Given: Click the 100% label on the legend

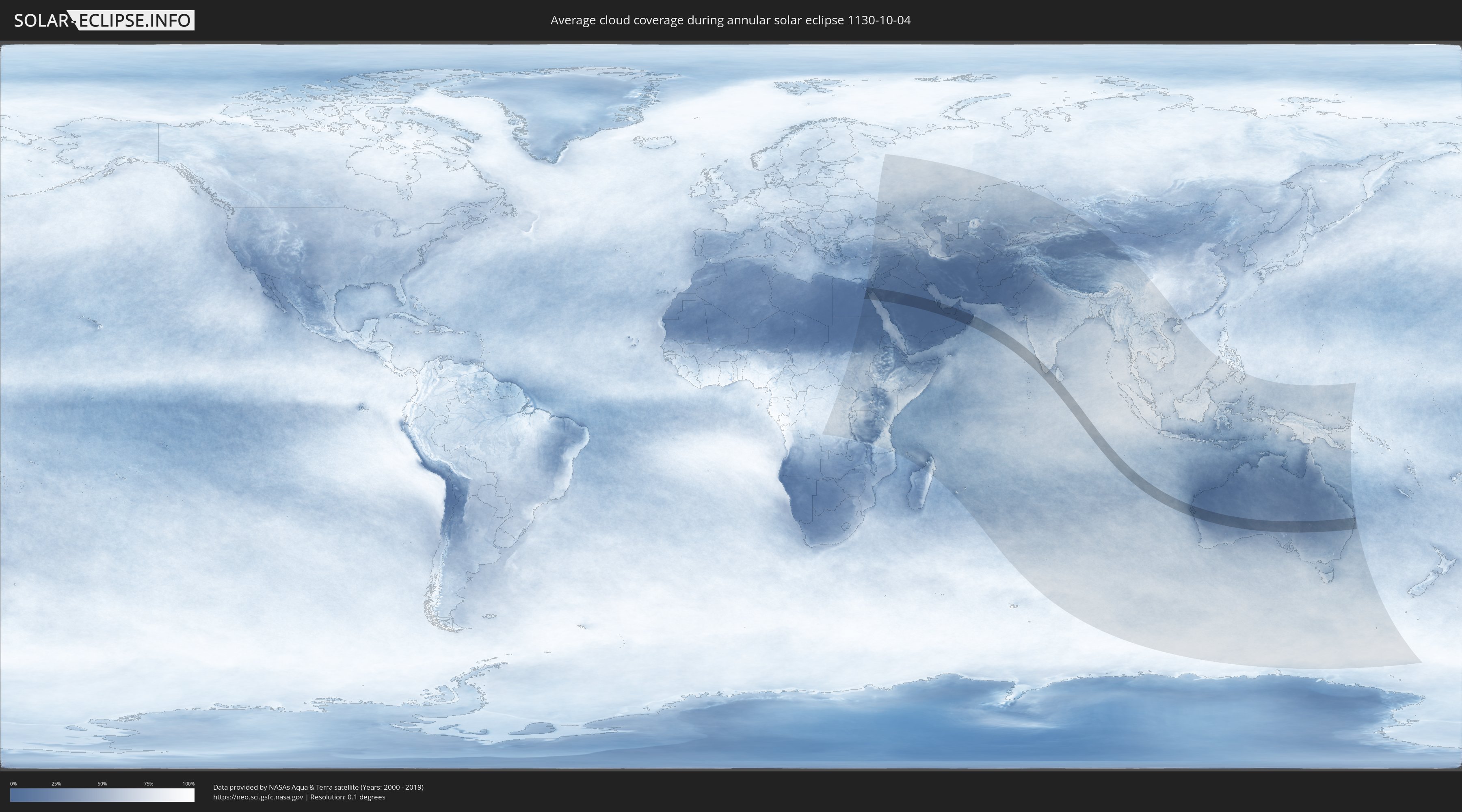Looking at the screenshot, I should [188, 784].
